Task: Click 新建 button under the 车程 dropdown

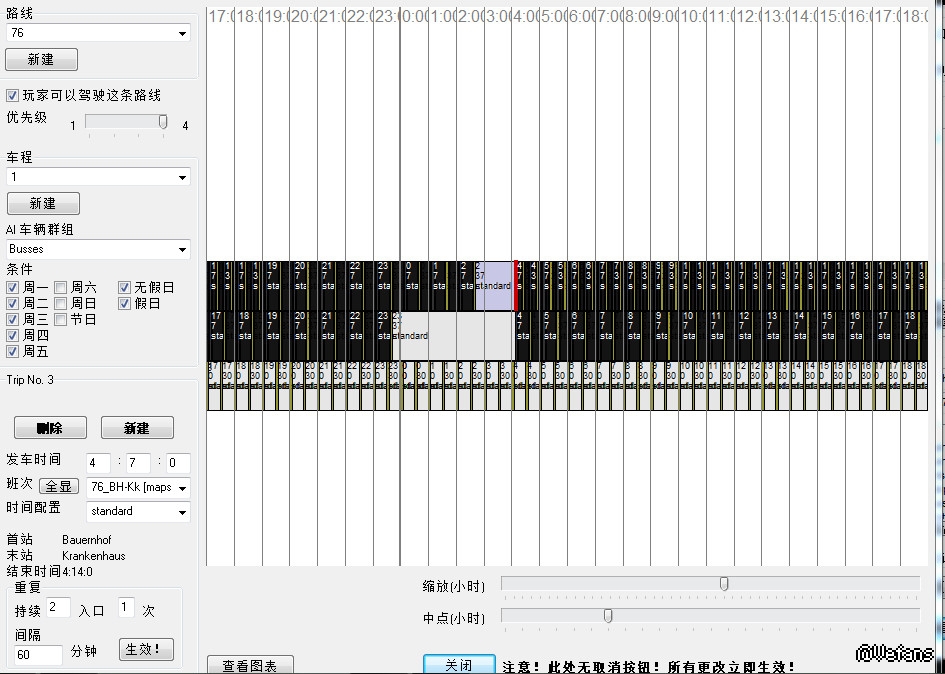Action: point(43,203)
